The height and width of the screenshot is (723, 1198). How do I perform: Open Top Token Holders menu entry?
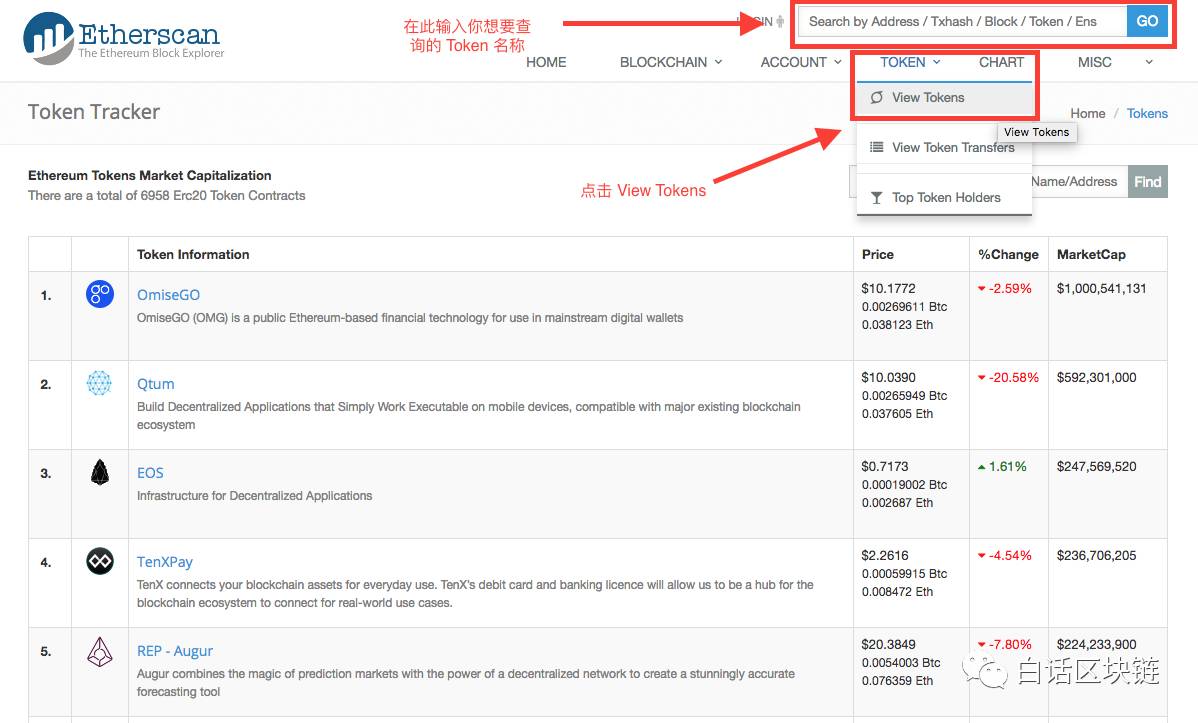(944, 198)
